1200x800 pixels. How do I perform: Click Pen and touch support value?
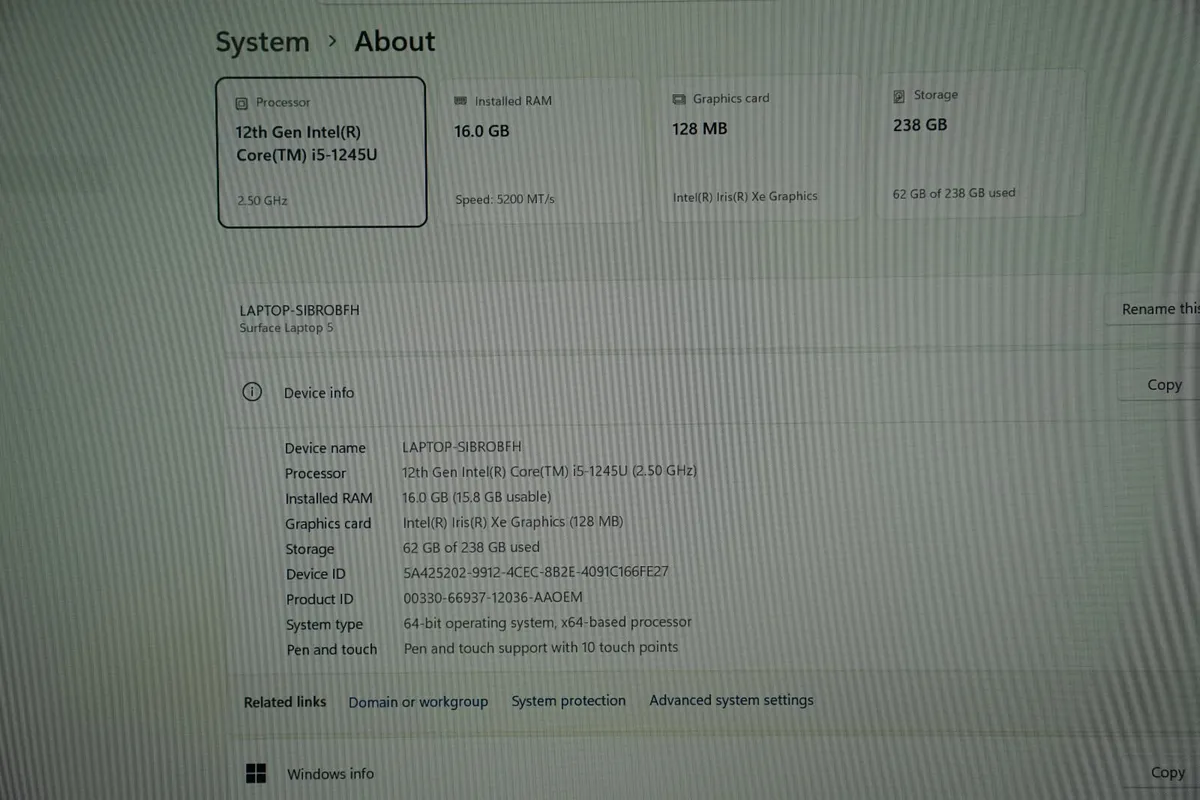541,647
